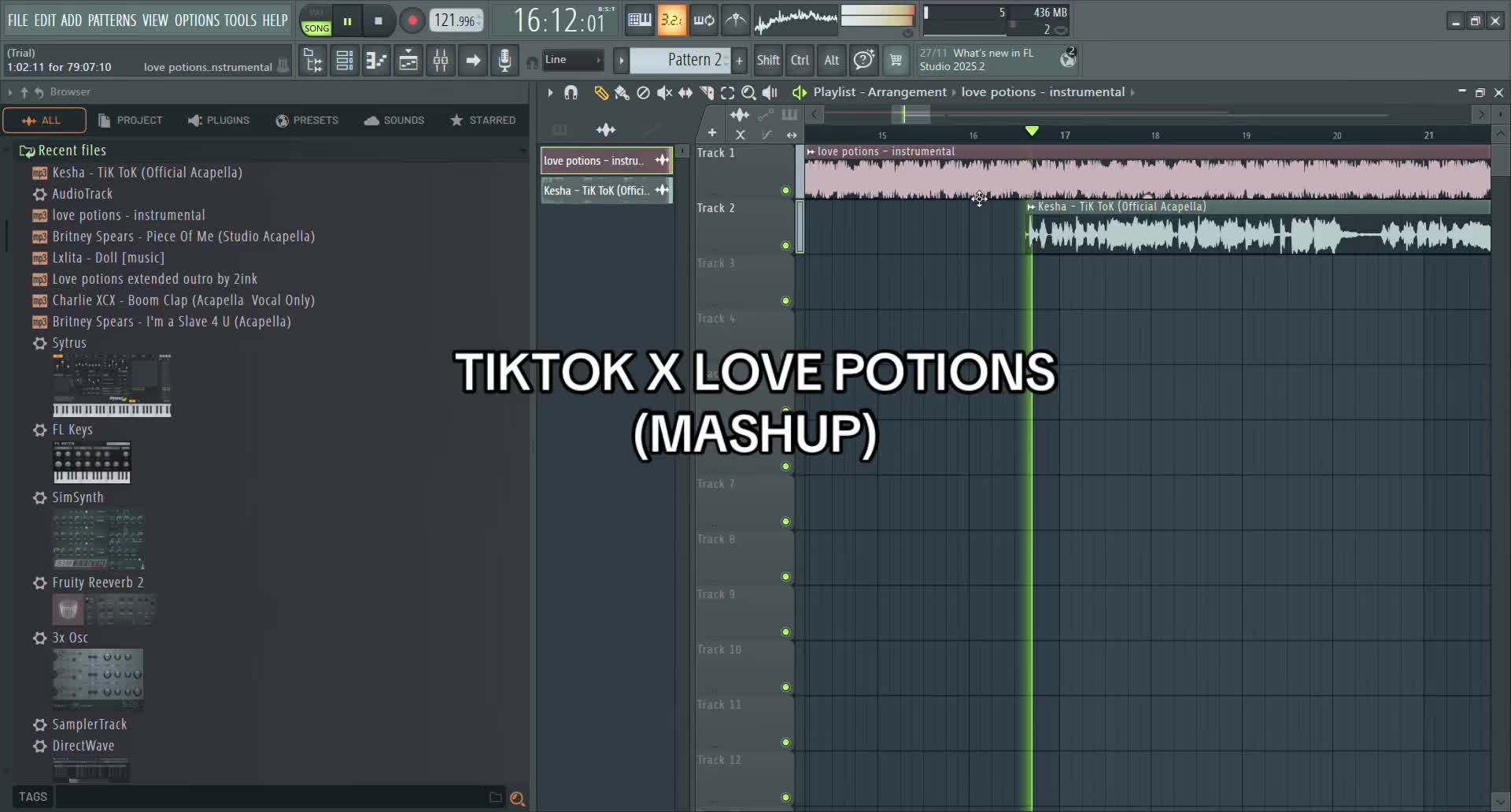Viewport: 1511px width, 812px height.
Task: Mute Track 2 with its green LED
Action: 785,245
